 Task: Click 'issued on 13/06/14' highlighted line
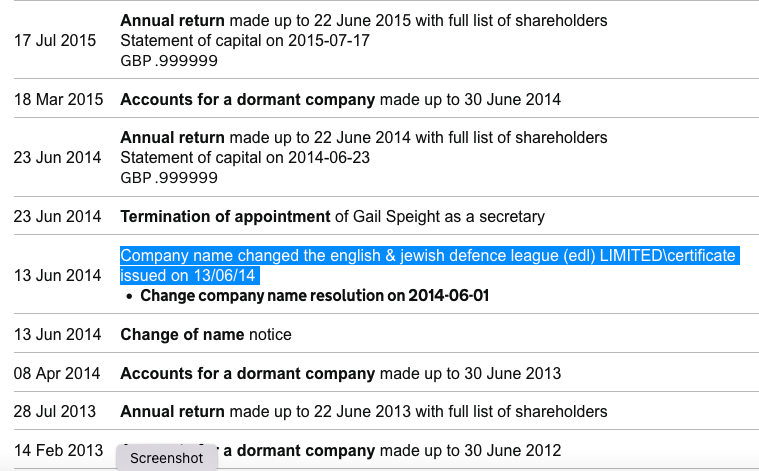[188, 275]
